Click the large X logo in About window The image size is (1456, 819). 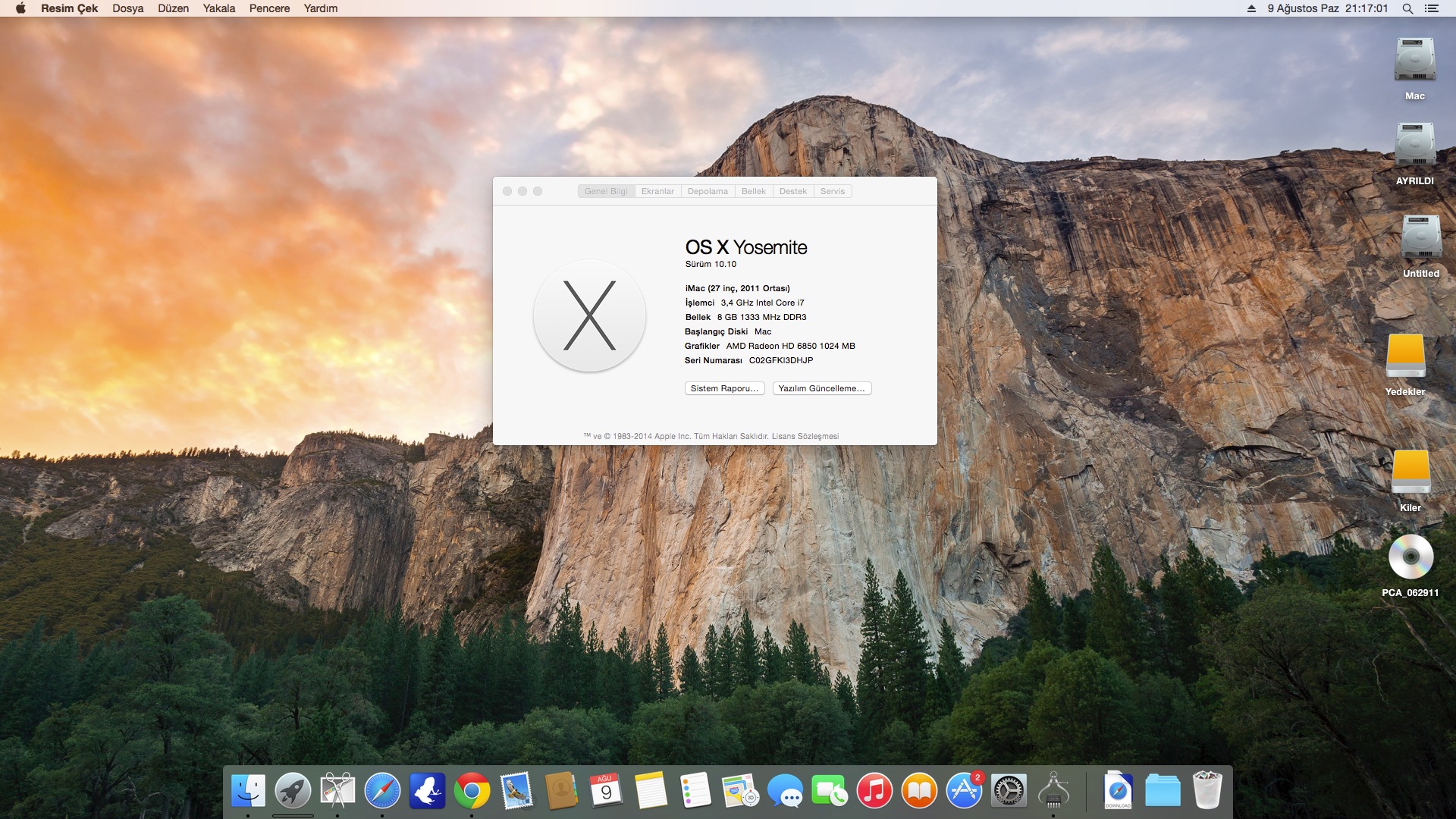point(589,315)
